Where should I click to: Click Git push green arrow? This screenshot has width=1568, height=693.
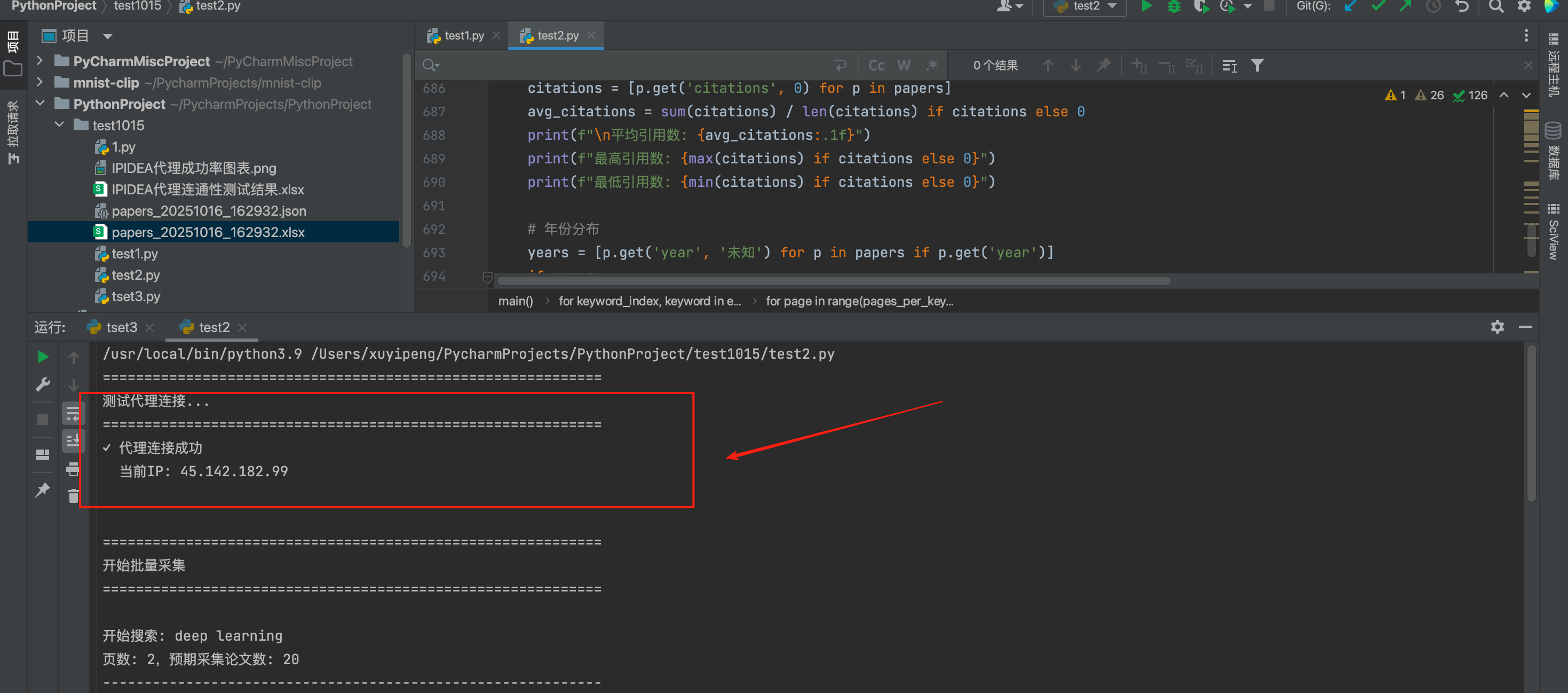(x=1405, y=7)
